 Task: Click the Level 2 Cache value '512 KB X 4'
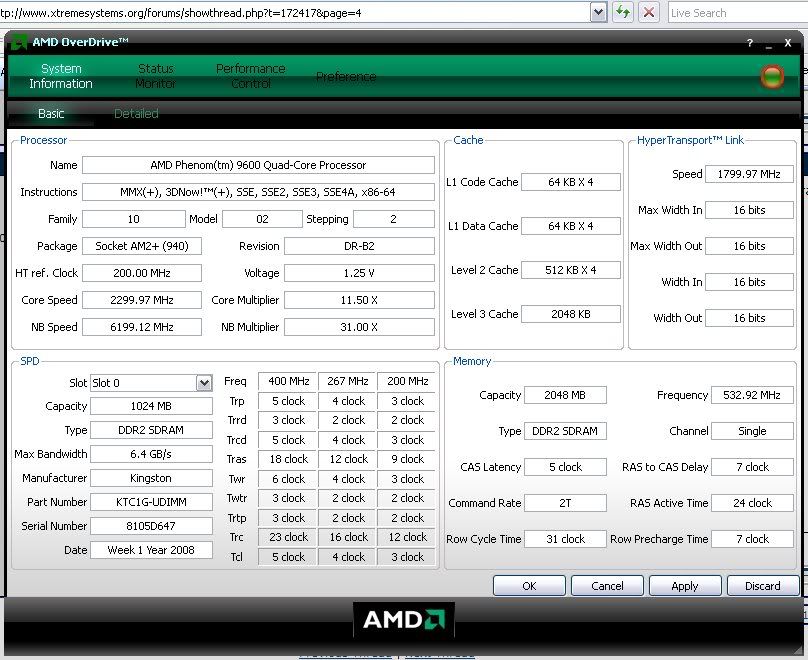(571, 270)
